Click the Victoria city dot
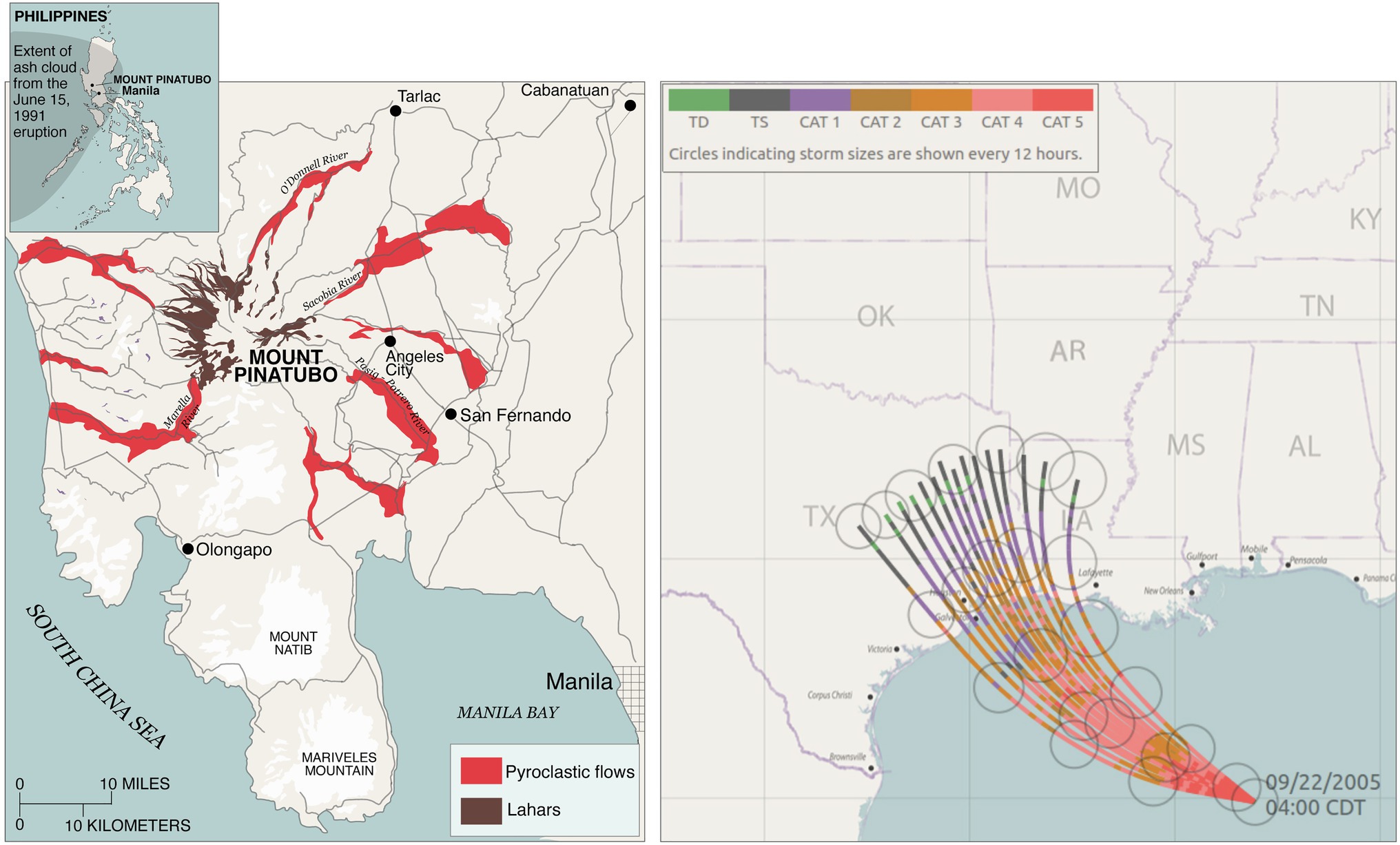1400x845 pixels. pyautogui.click(x=896, y=649)
